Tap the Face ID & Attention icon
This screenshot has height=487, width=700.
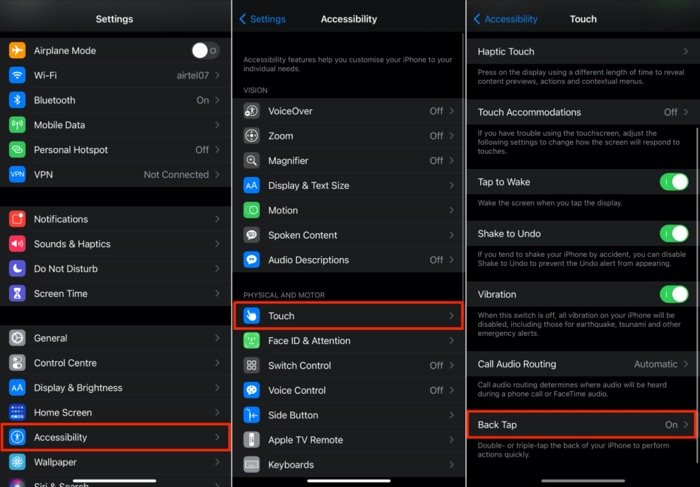(251, 341)
